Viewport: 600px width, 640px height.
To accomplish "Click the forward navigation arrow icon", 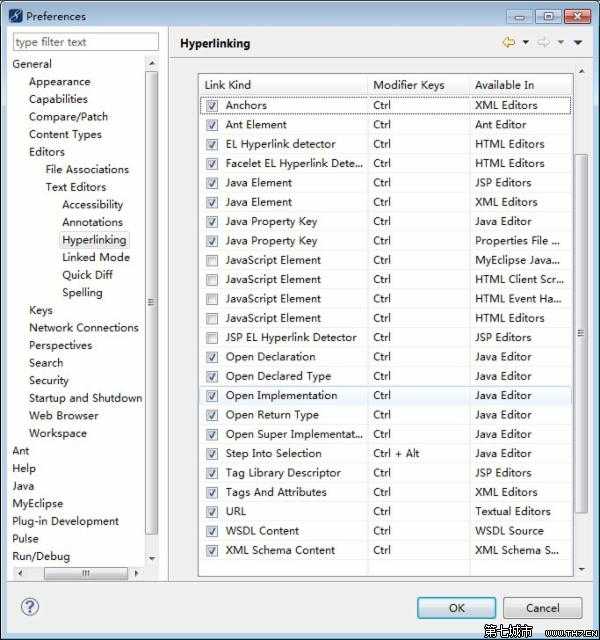I will point(544,42).
